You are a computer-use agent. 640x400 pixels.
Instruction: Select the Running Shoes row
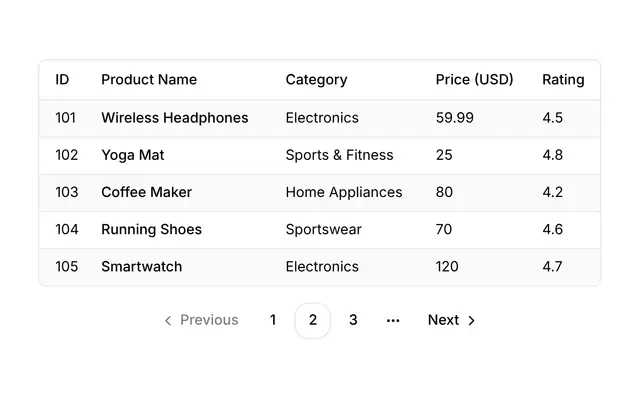tap(320, 230)
